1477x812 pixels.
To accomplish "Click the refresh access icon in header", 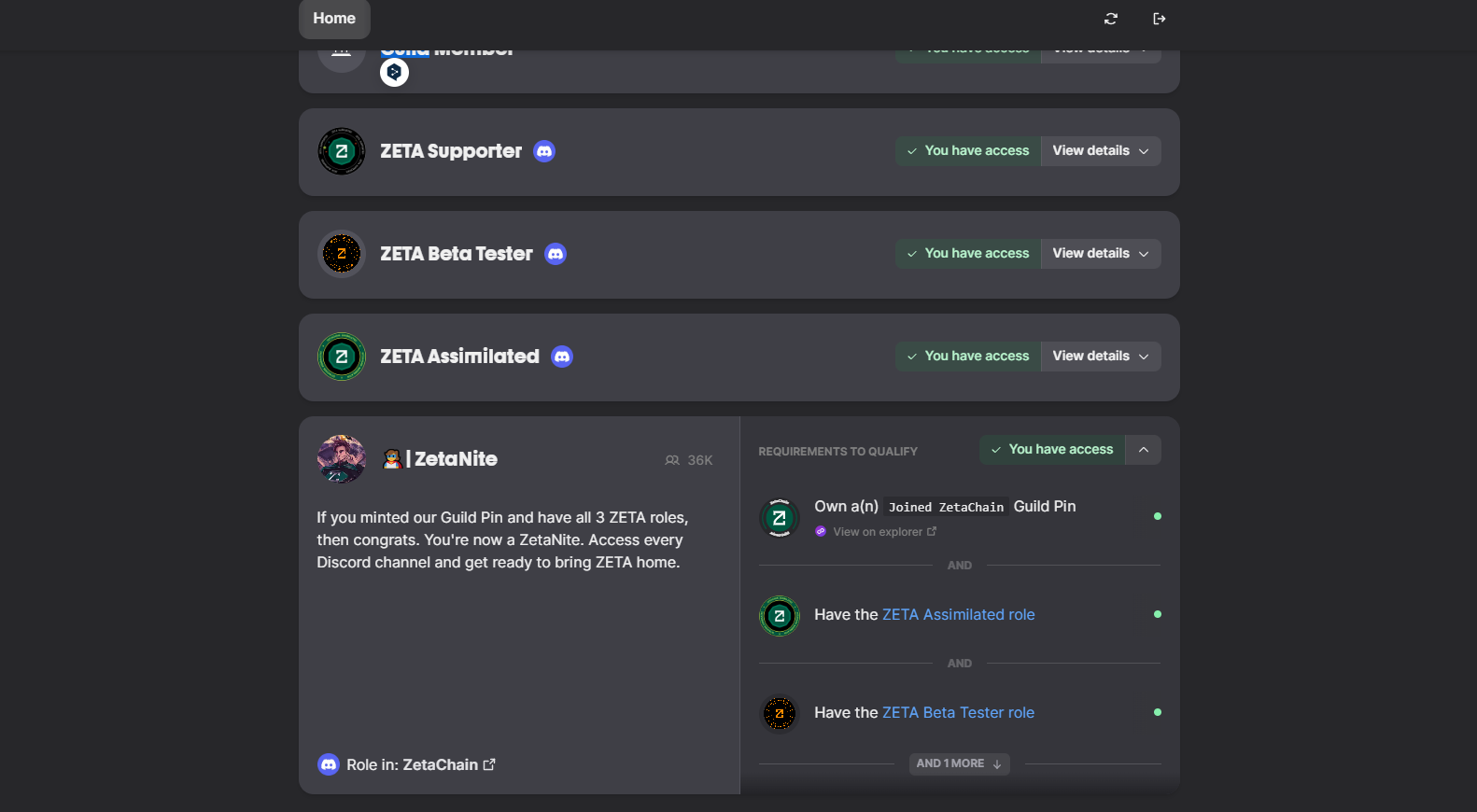I will pos(1111,19).
